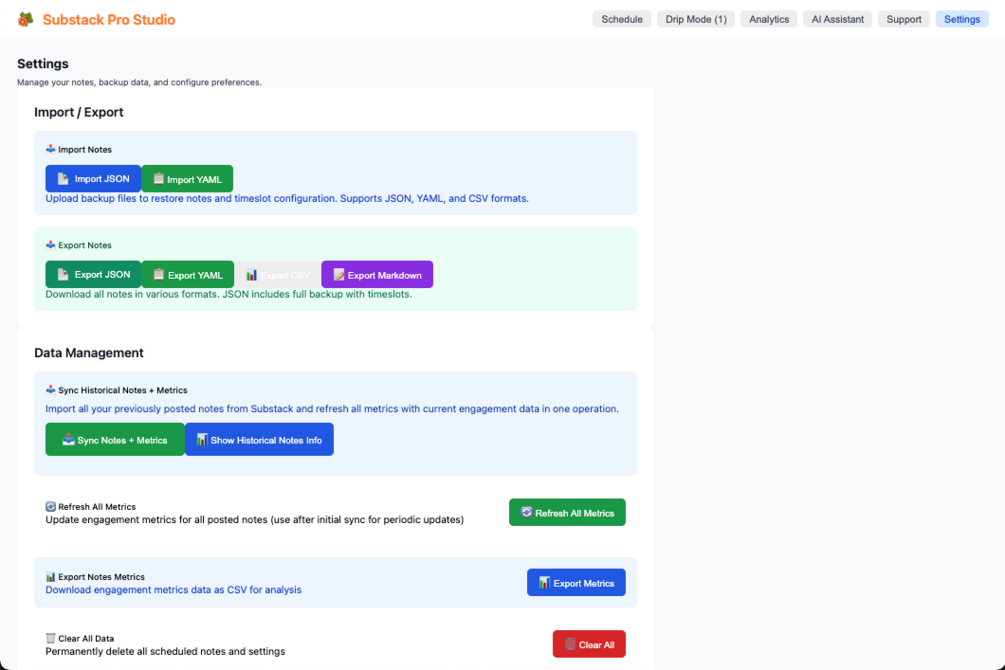Click the Export Metrics button
The image size is (1005, 670).
(x=576, y=583)
